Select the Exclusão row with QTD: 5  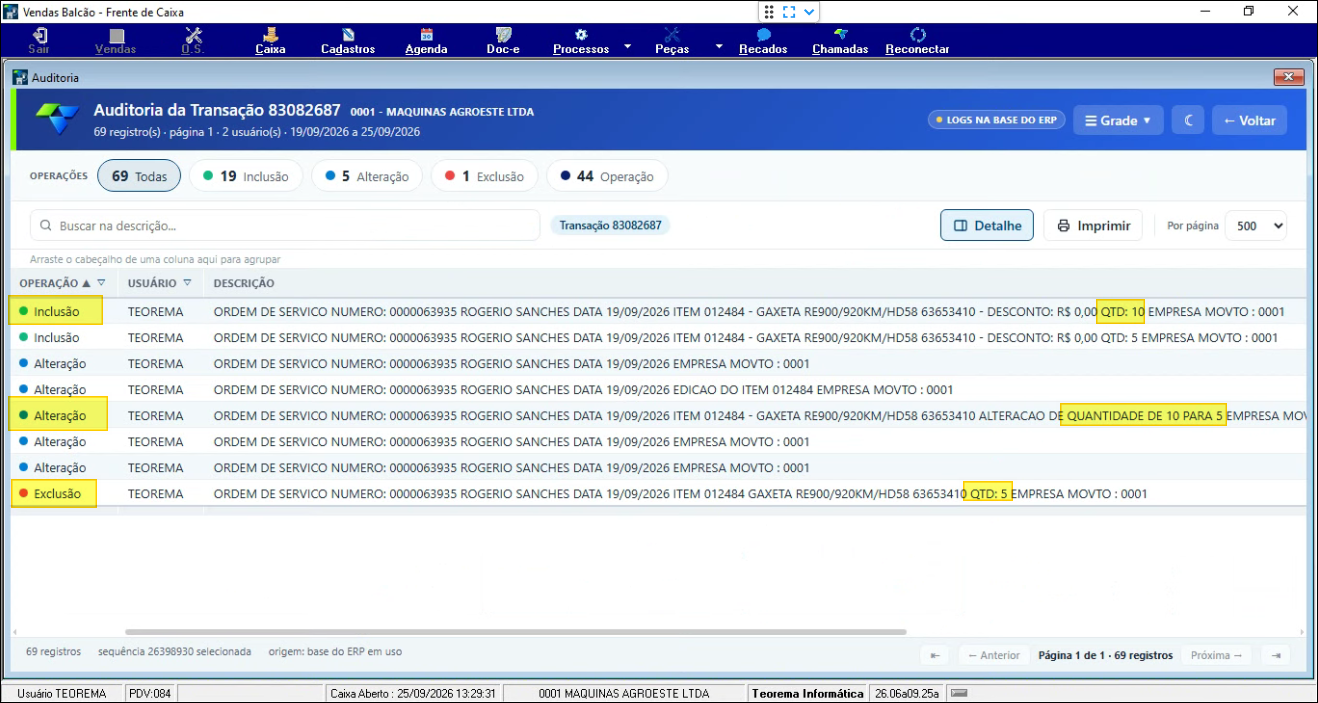pos(658,494)
